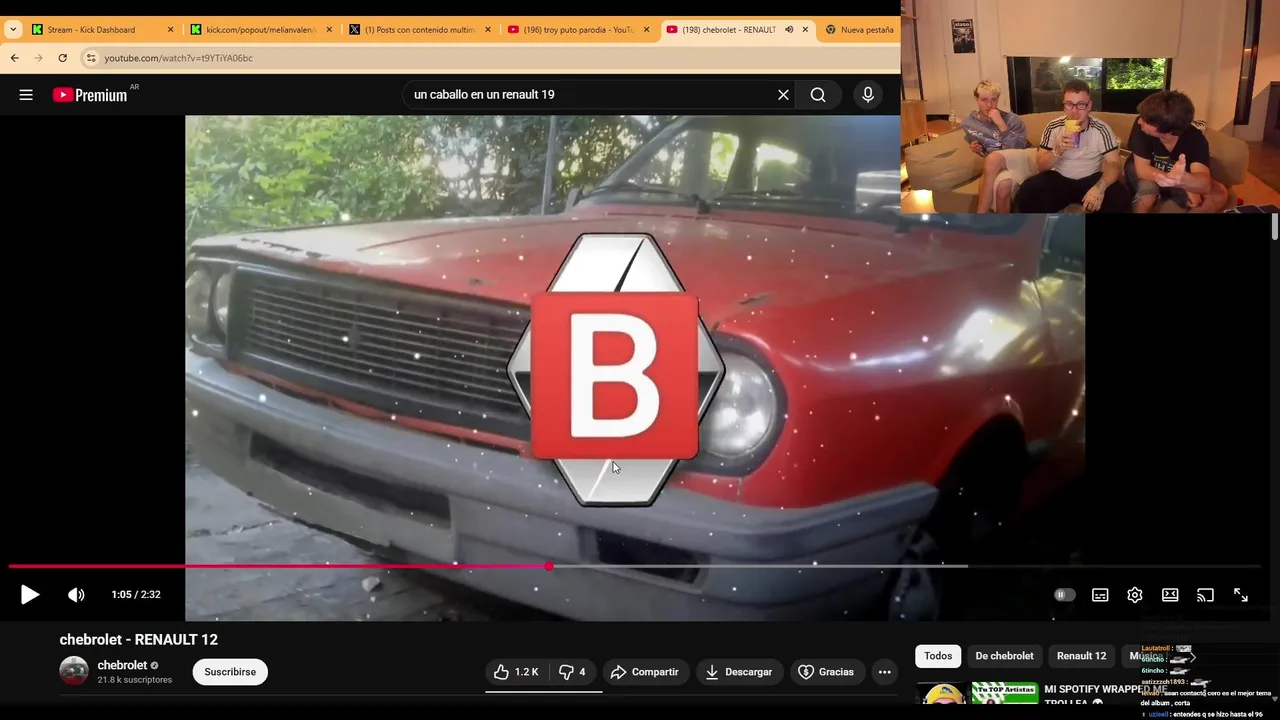The width and height of the screenshot is (1280, 720).
Task: Open the YouTube hamburger guide menu
Action: click(x=26, y=95)
